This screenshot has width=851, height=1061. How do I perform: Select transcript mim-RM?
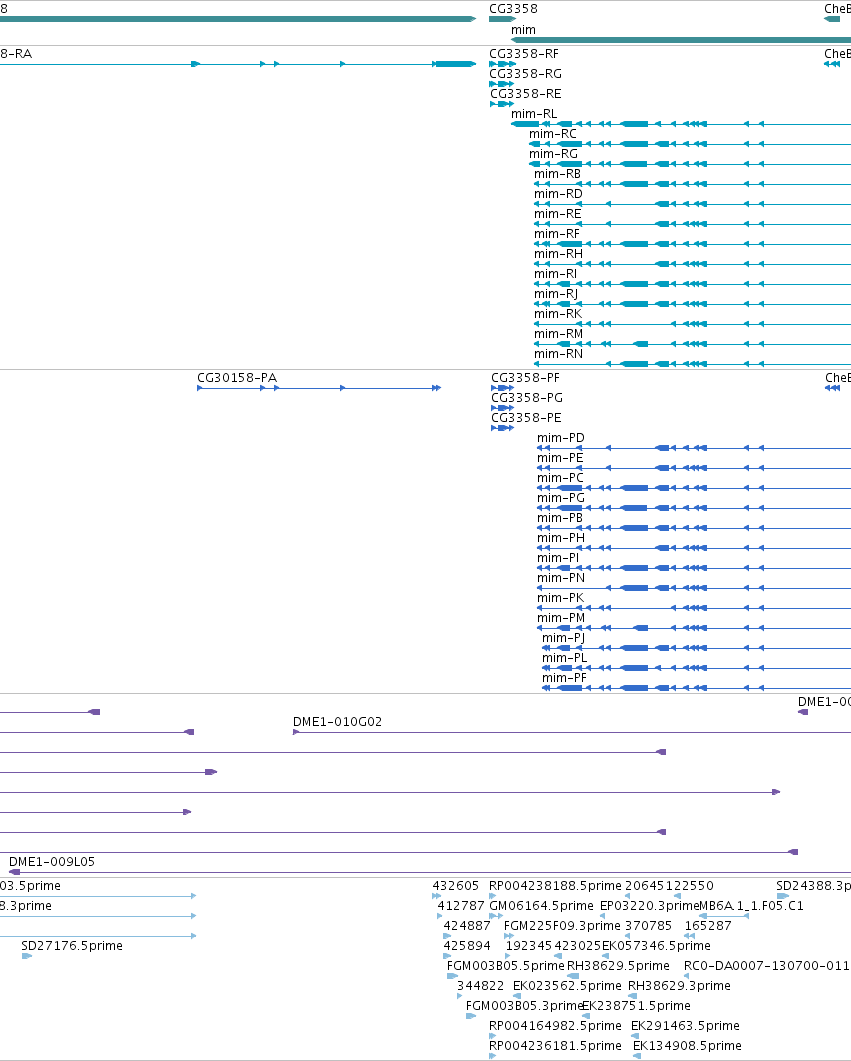[x=558, y=334]
